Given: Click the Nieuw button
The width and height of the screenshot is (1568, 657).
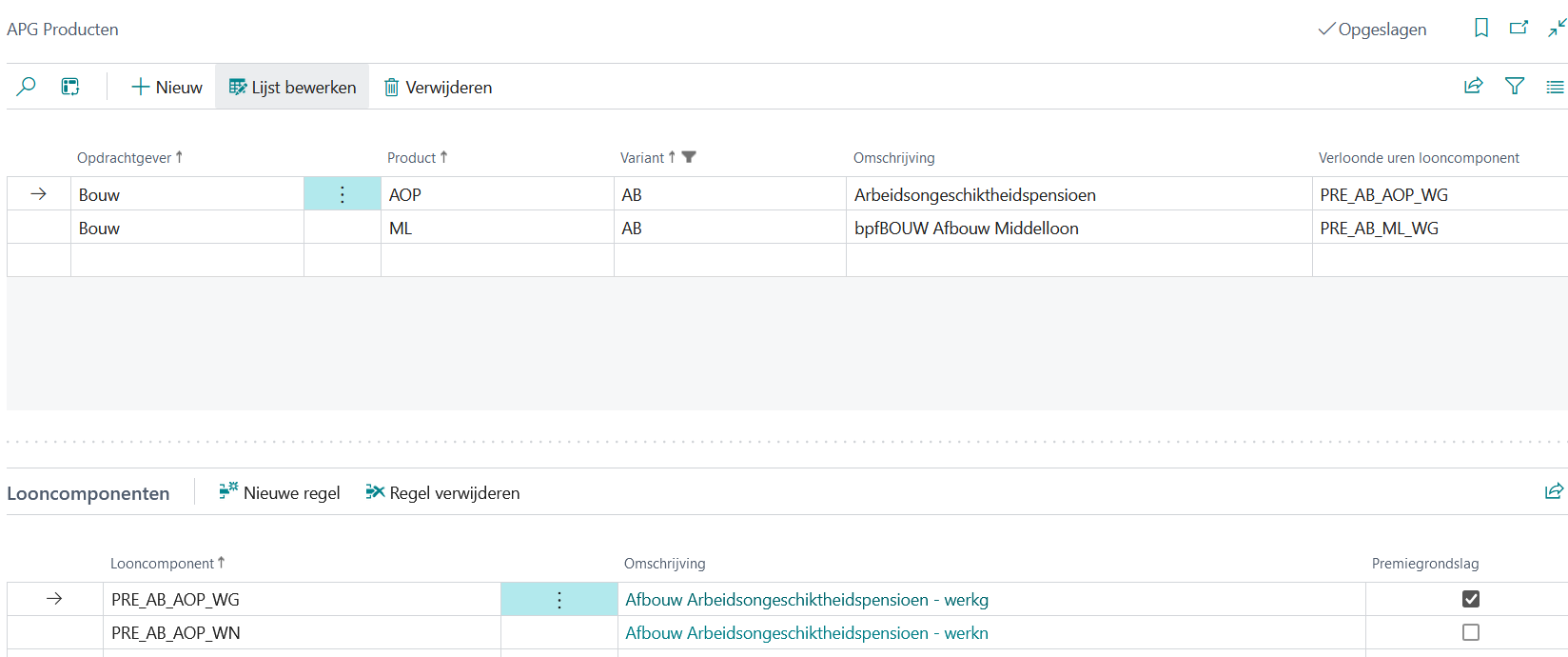Looking at the screenshot, I should [x=167, y=87].
